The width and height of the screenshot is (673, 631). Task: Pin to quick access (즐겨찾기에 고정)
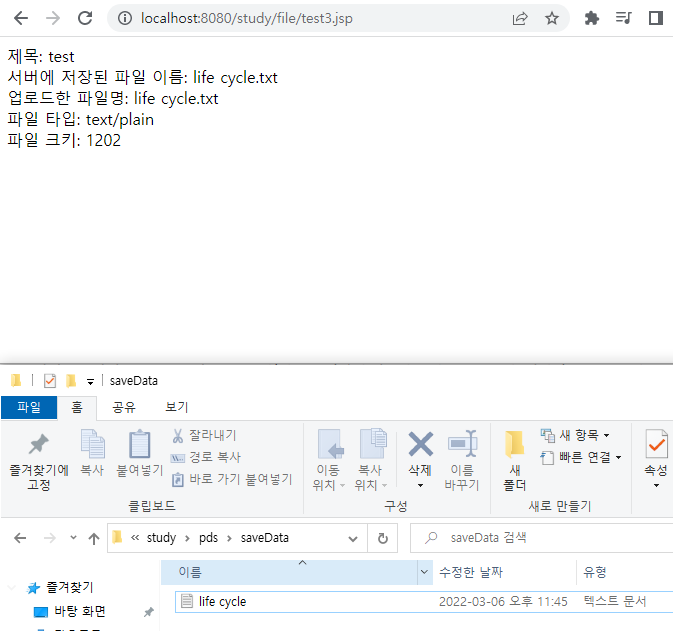click(39, 461)
